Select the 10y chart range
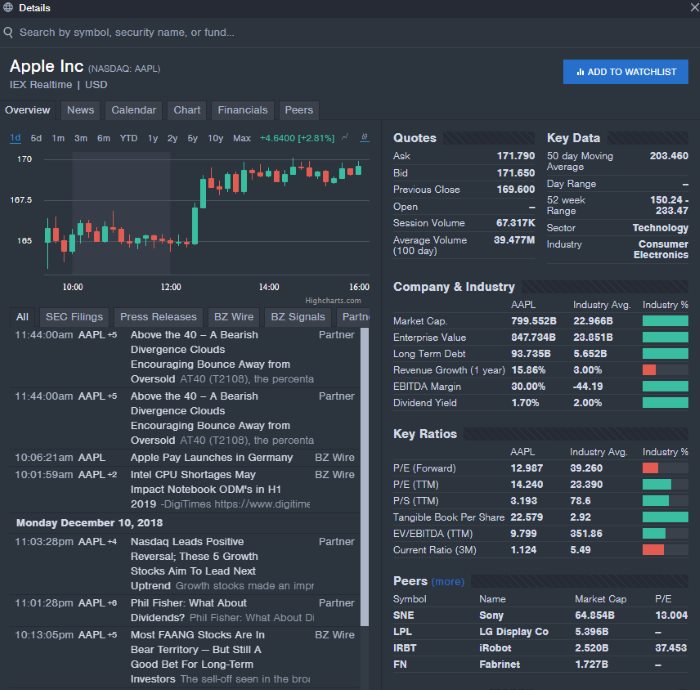 pos(215,138)
